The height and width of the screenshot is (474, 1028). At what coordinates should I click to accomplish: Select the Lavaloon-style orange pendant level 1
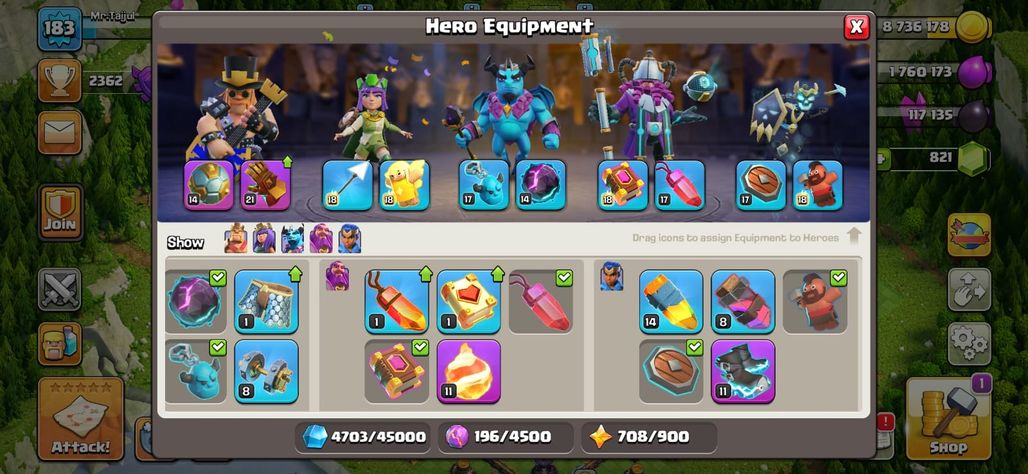(x=397, y=302)
